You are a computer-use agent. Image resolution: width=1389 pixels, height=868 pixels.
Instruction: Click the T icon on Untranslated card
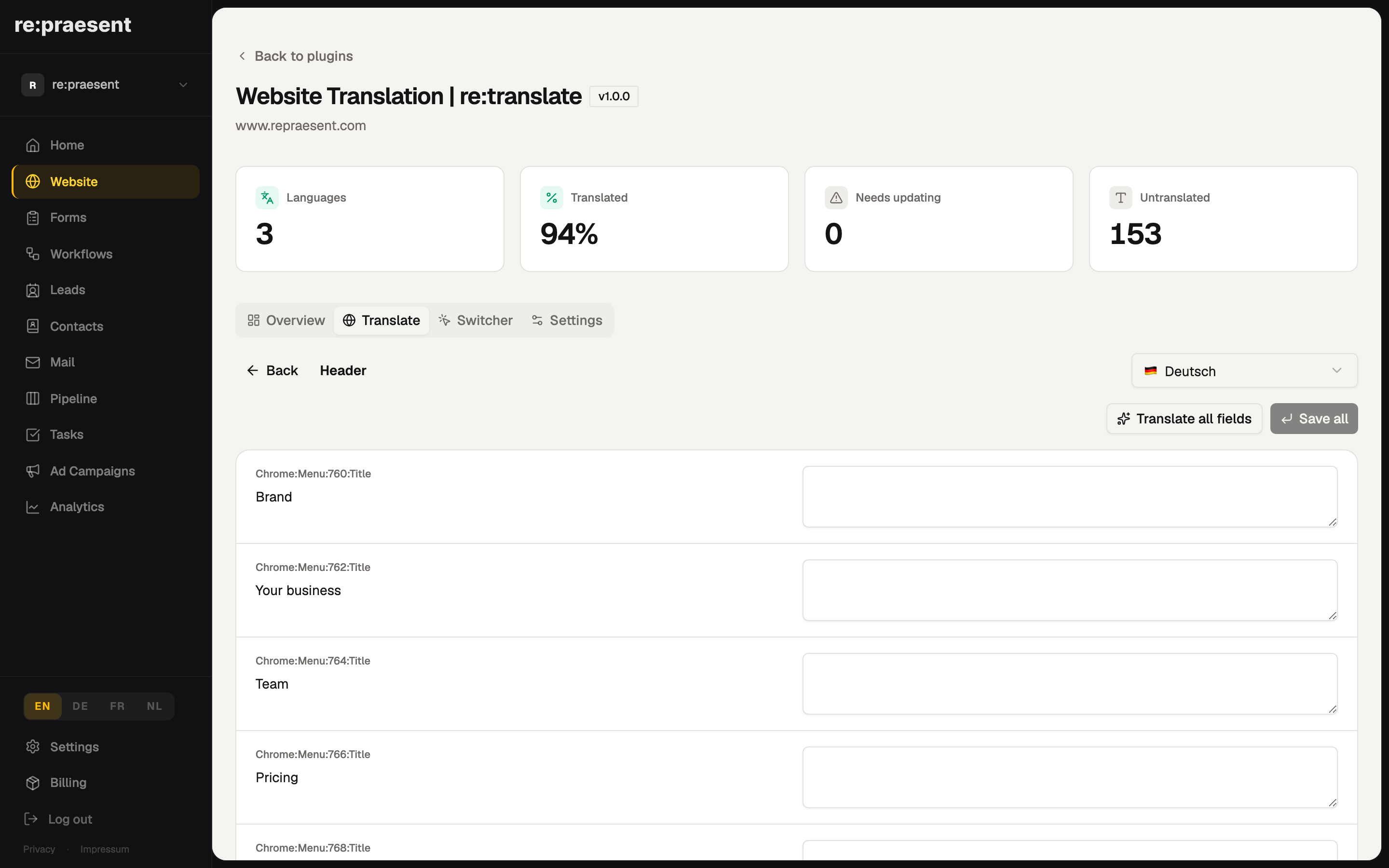pyautogui.click(x=1120, y=198)
